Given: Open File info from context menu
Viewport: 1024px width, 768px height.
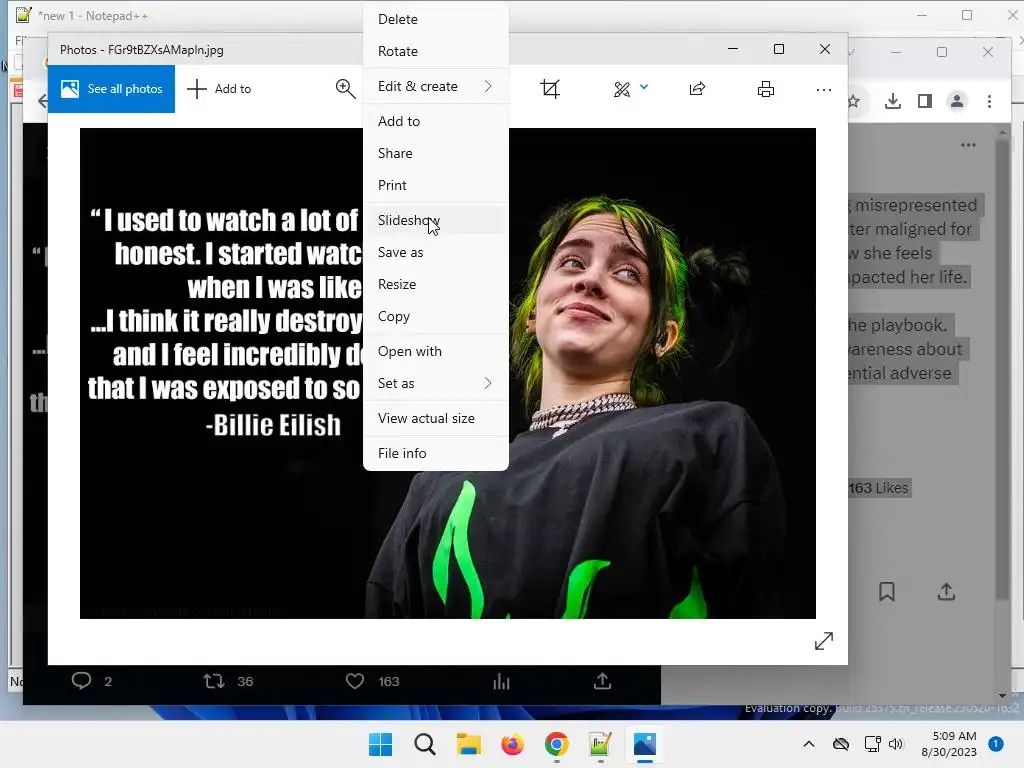Looking at the screenshot, I should (x=436, y=453).
